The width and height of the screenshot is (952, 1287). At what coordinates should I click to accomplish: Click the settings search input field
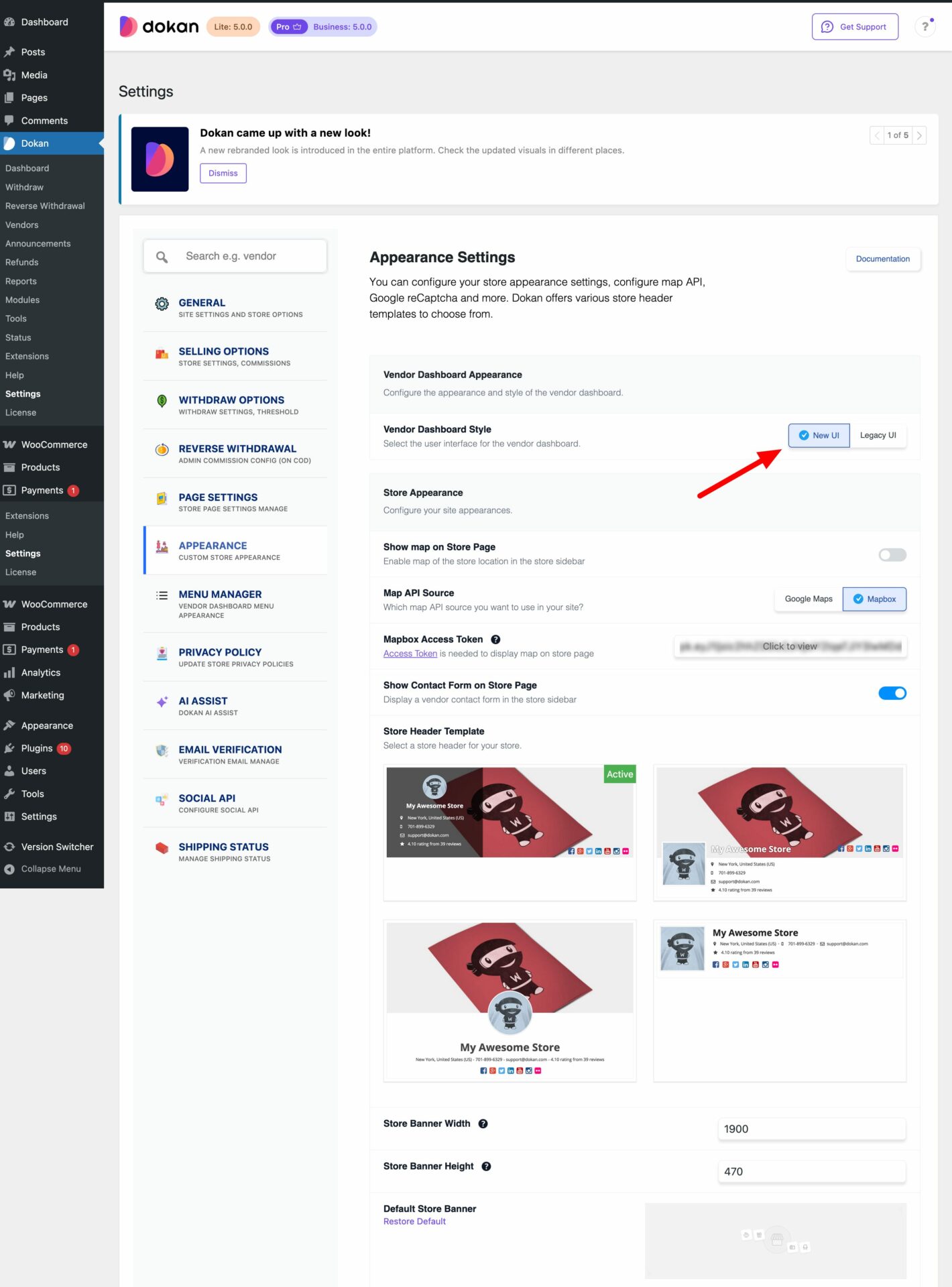(235, 257)
